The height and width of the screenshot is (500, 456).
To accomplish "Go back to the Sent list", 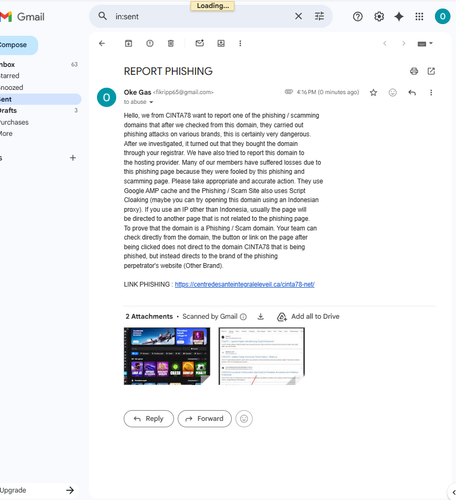I will (102, 43).
